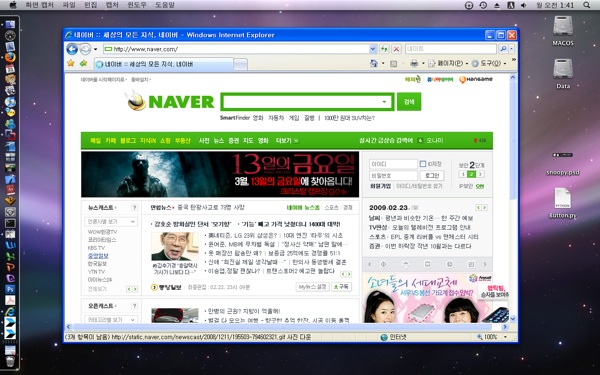Screen dimensions: 600x375
Task: Click the 로그인 login button
Action: [x=432, y=175]
